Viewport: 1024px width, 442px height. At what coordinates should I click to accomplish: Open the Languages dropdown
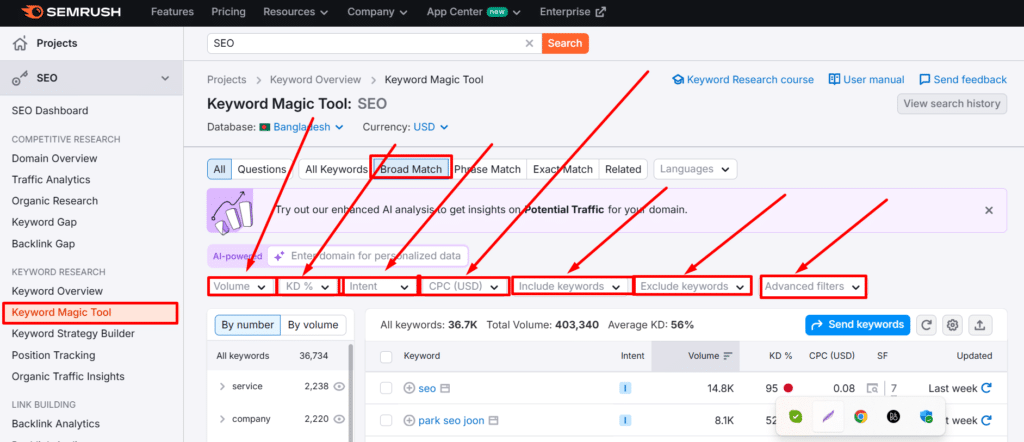tap(695, 169)
